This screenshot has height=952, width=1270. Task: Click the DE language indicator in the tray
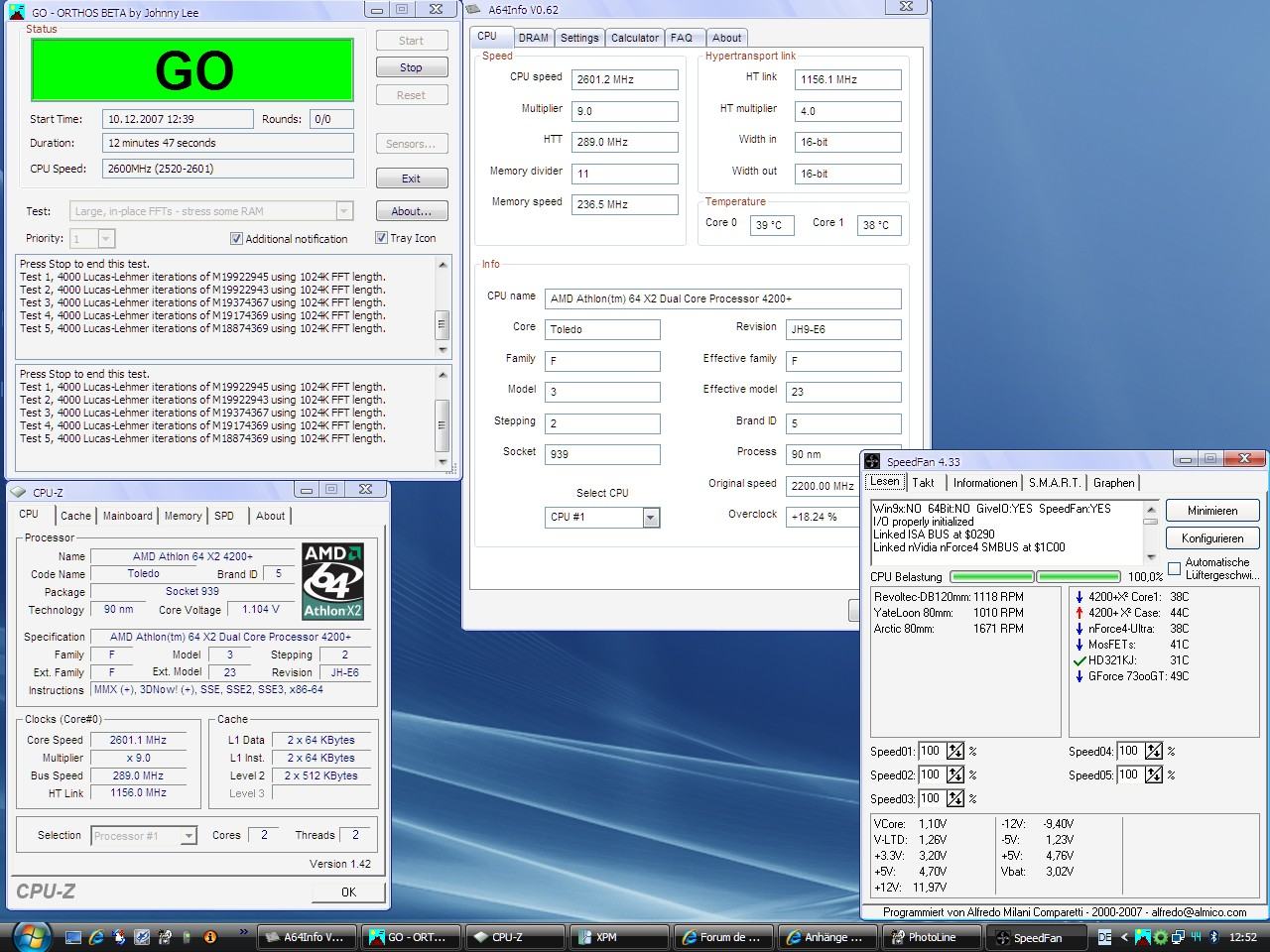1104,937
